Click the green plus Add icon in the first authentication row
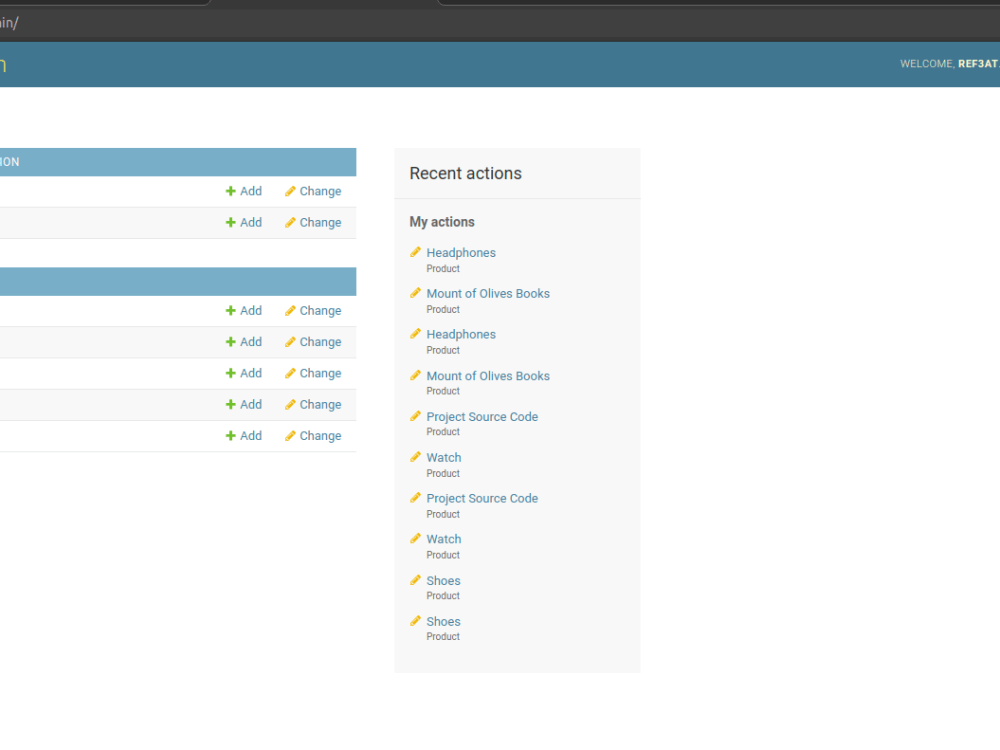The width and height of the screenshot is (1000, 750). (231, 191)
